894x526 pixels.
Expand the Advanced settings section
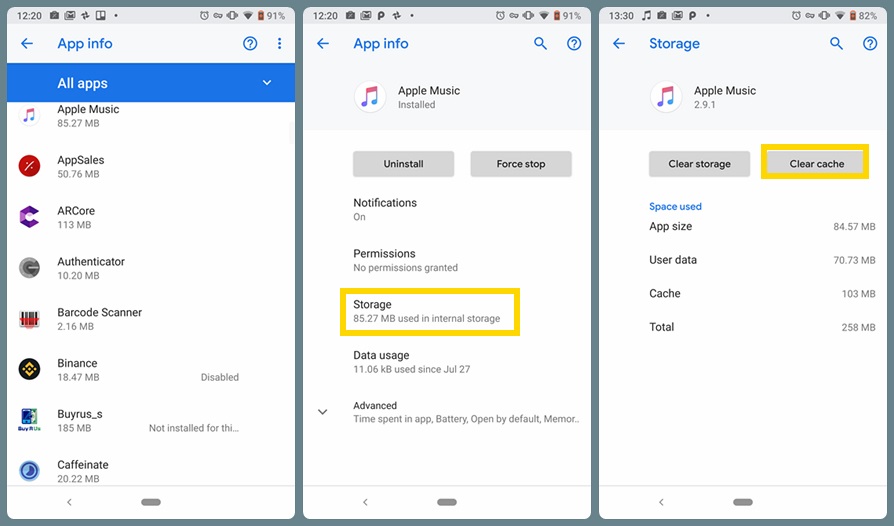click(x=322, y=412)
